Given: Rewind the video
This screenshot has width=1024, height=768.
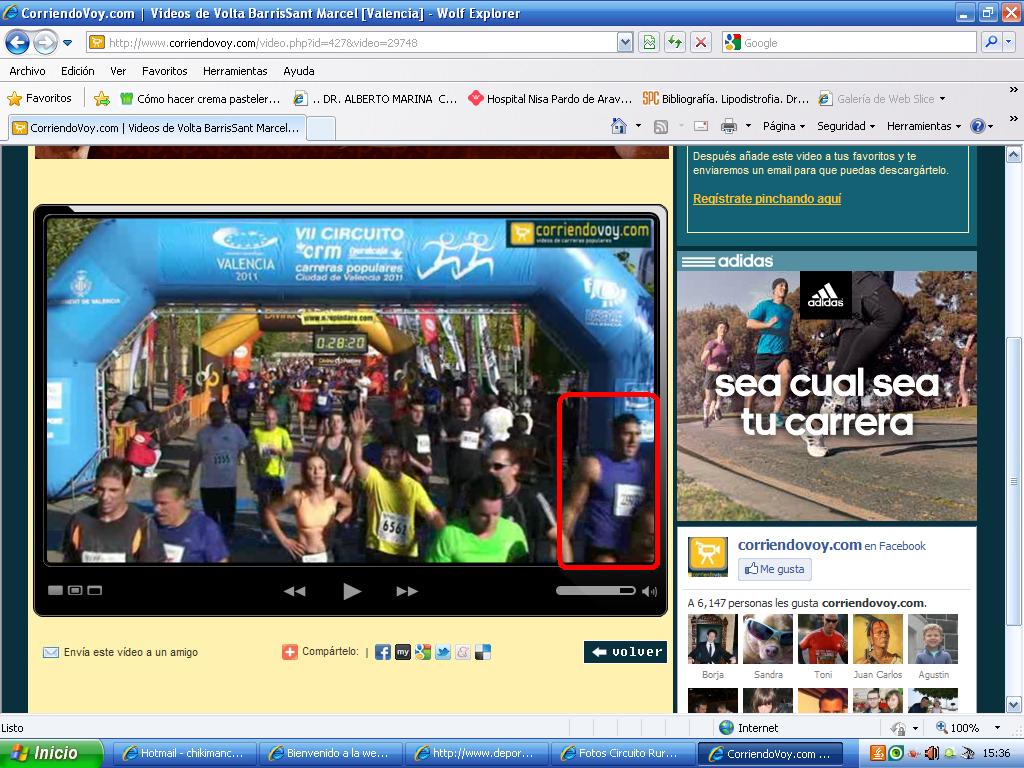Looking at the screenshot, I should (295, 591).
